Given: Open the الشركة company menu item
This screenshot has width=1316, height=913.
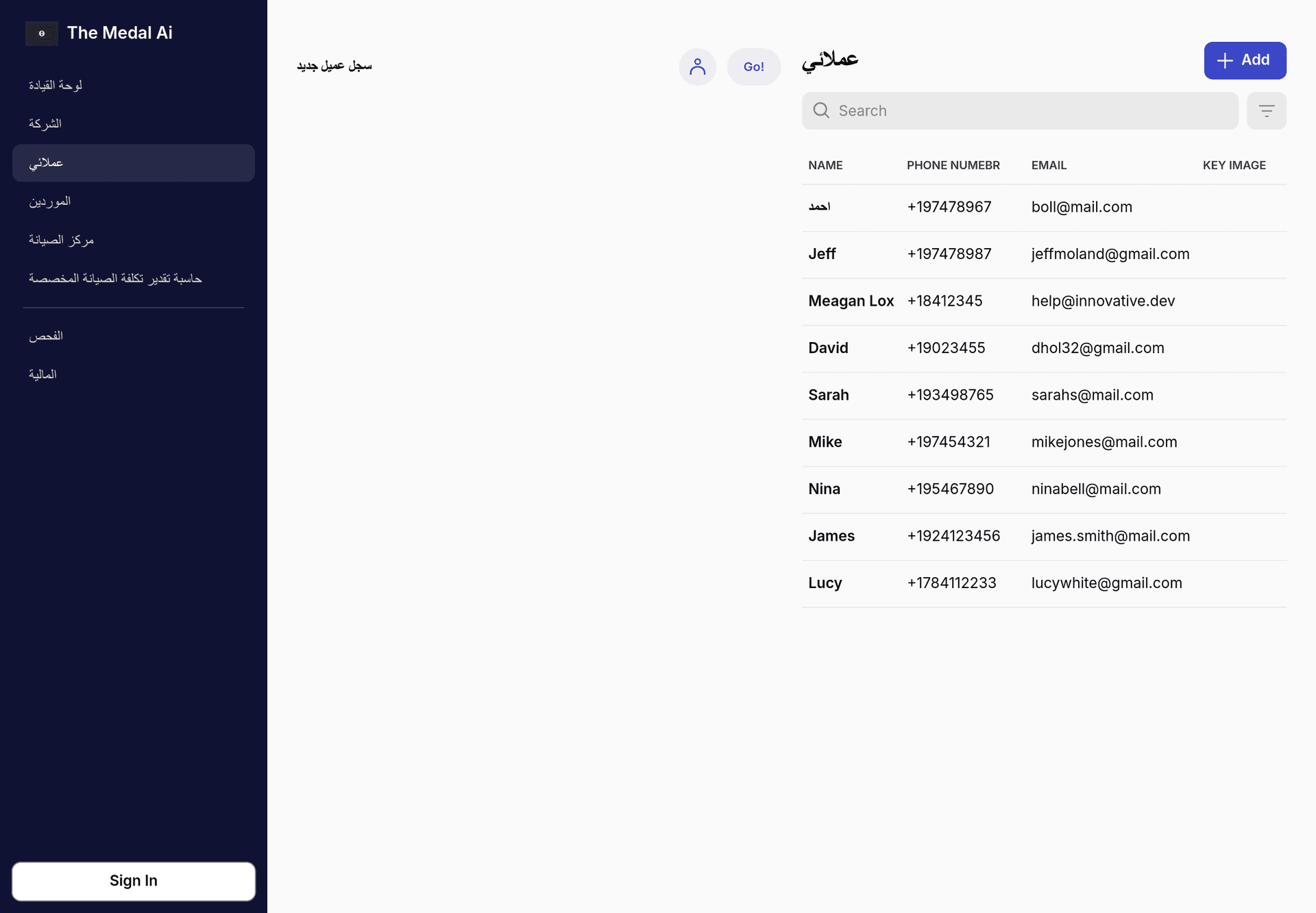Looking at the screenshot, I should pyautogui.click(x=45, y=123).
